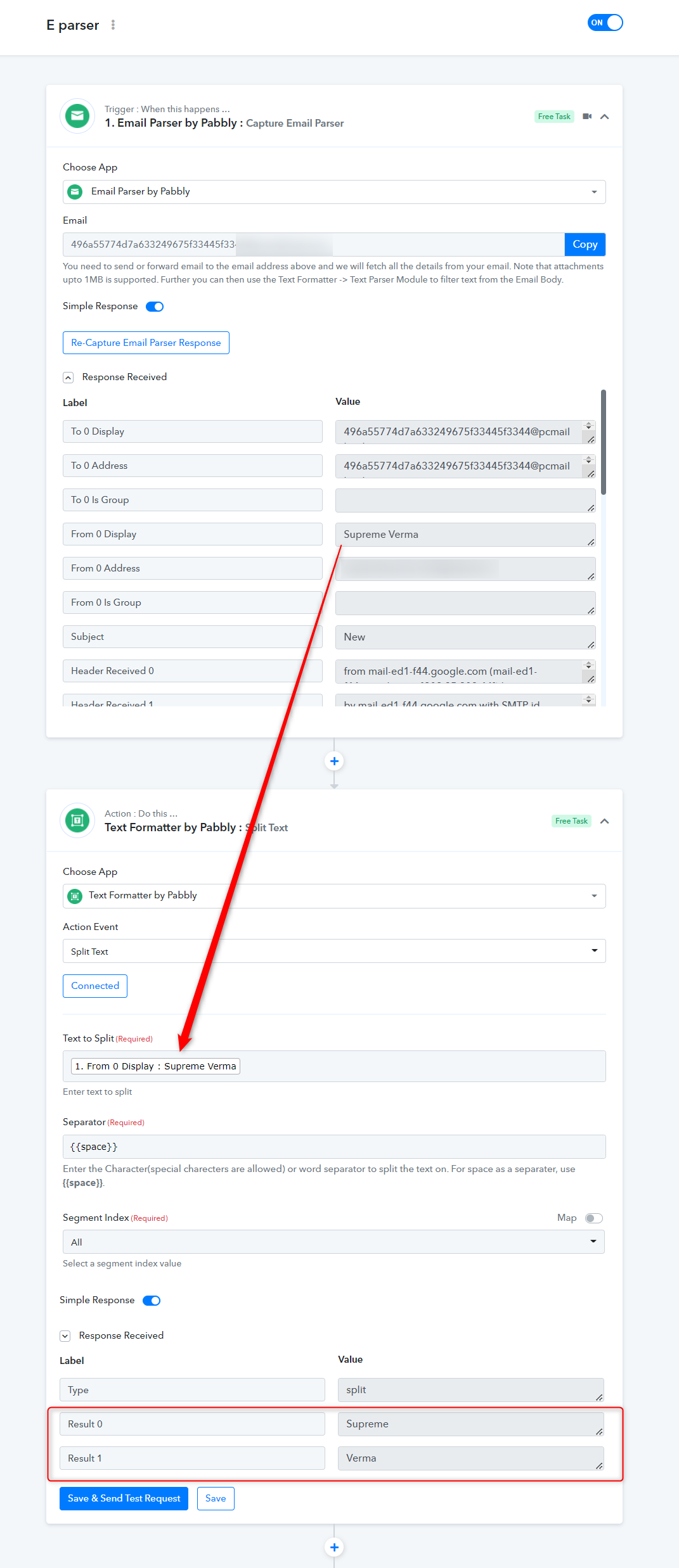679x1568 pixels.
Task: Turn off the workflow ON switch
Action: coord(605,23)
